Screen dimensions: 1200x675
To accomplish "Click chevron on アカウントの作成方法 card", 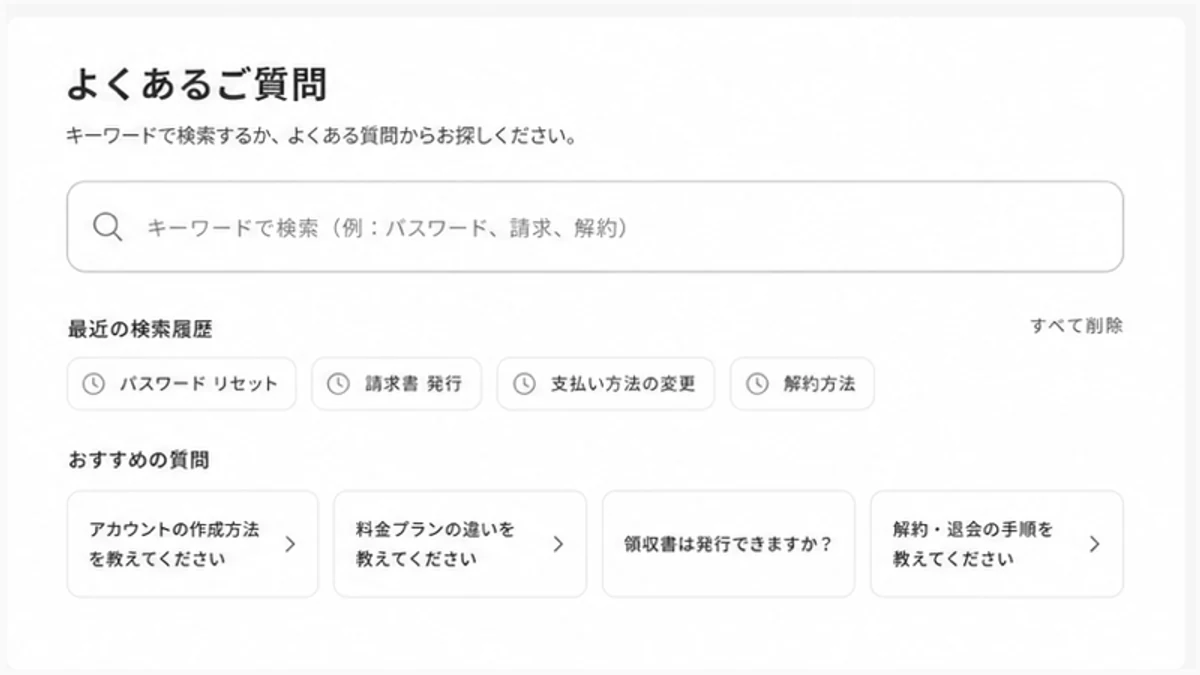I will click(x=290, y=544).
